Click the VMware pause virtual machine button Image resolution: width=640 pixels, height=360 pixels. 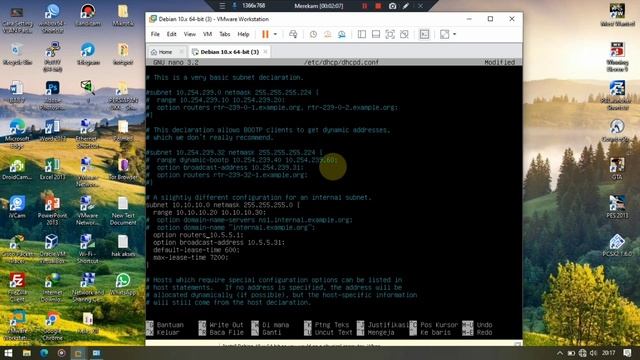[265, 34]
